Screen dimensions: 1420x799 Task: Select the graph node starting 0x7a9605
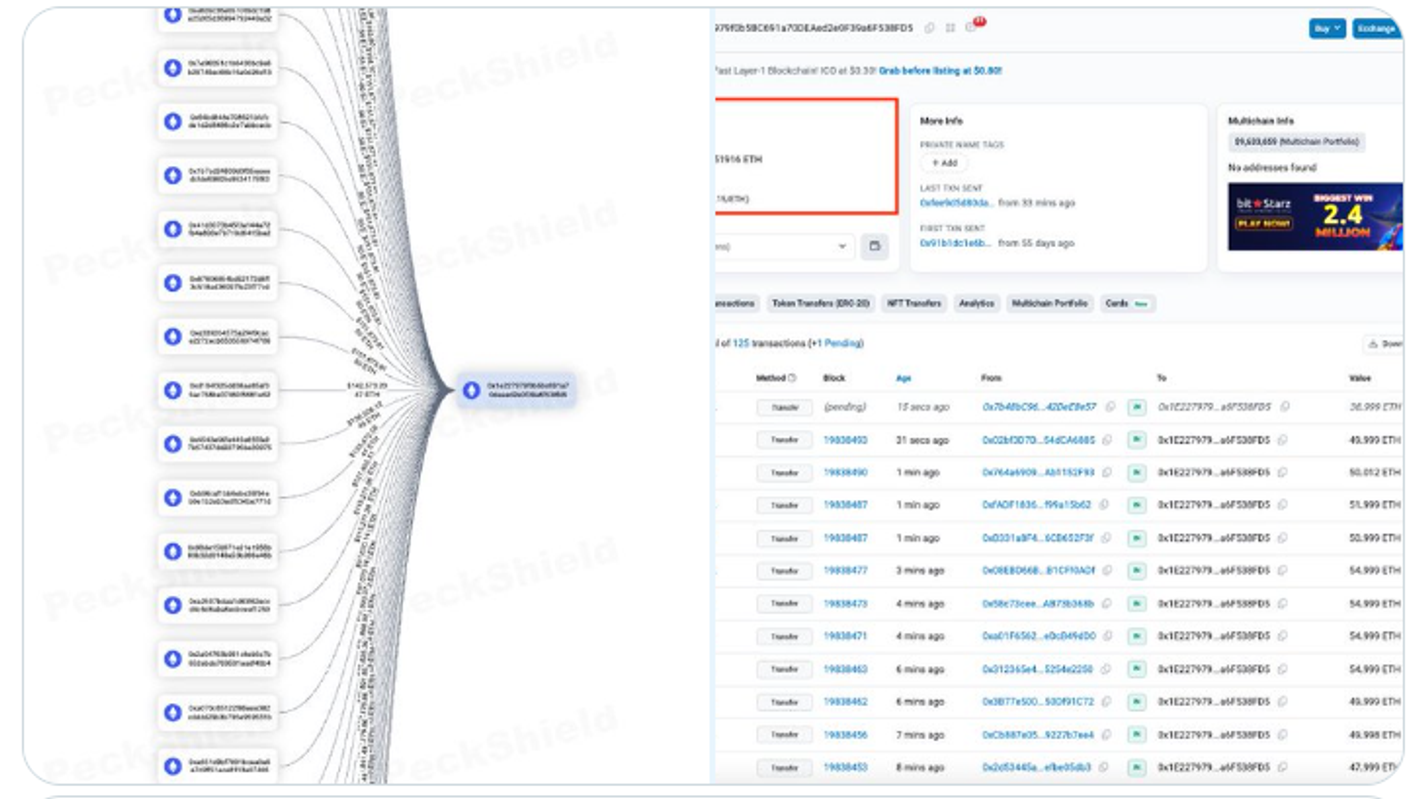click(217, 68)
